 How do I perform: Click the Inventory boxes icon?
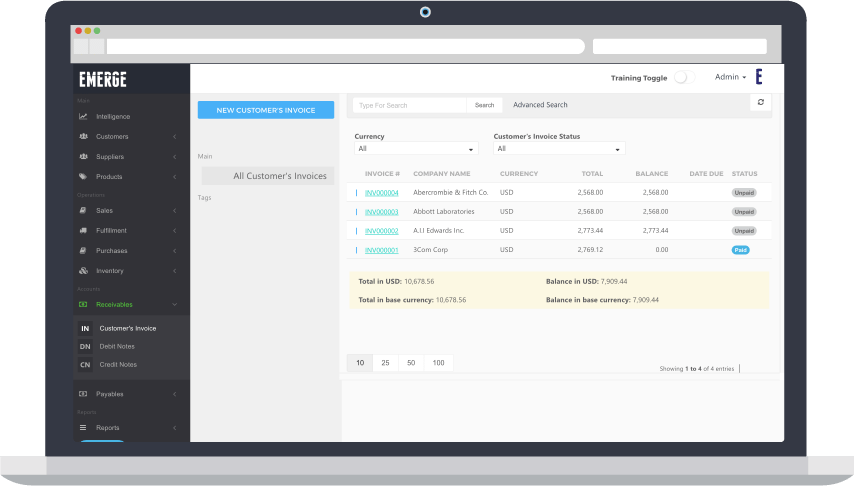84,271
